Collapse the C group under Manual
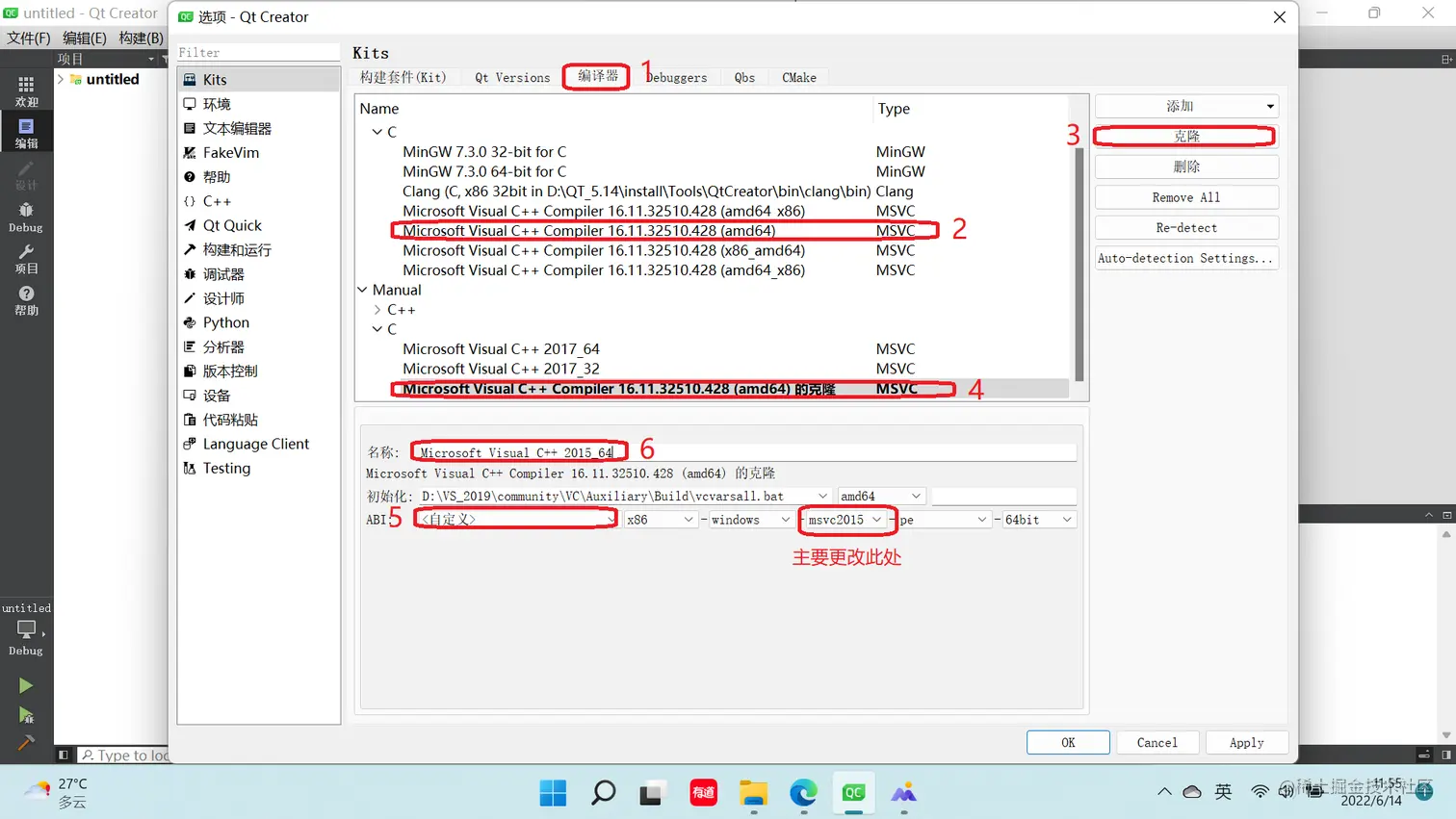This screenshot has width=1456, height=819. coord(377,329)
